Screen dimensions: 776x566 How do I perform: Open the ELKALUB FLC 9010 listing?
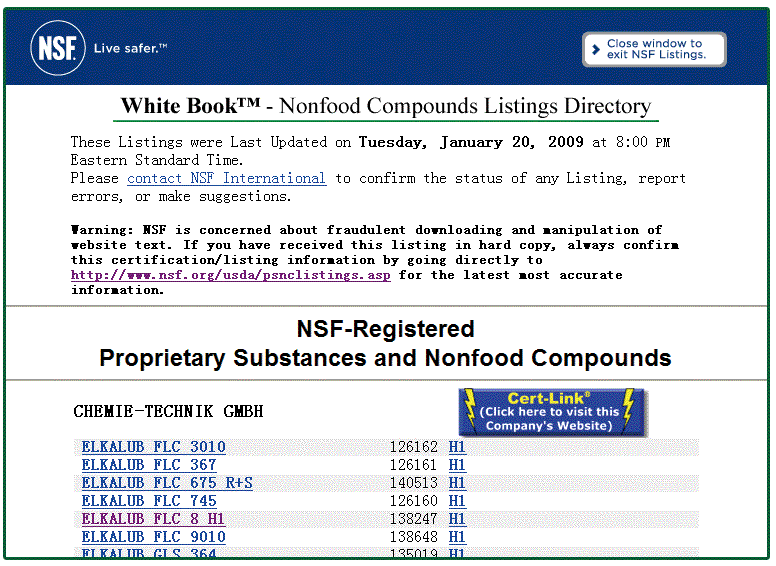coord(153,536)
